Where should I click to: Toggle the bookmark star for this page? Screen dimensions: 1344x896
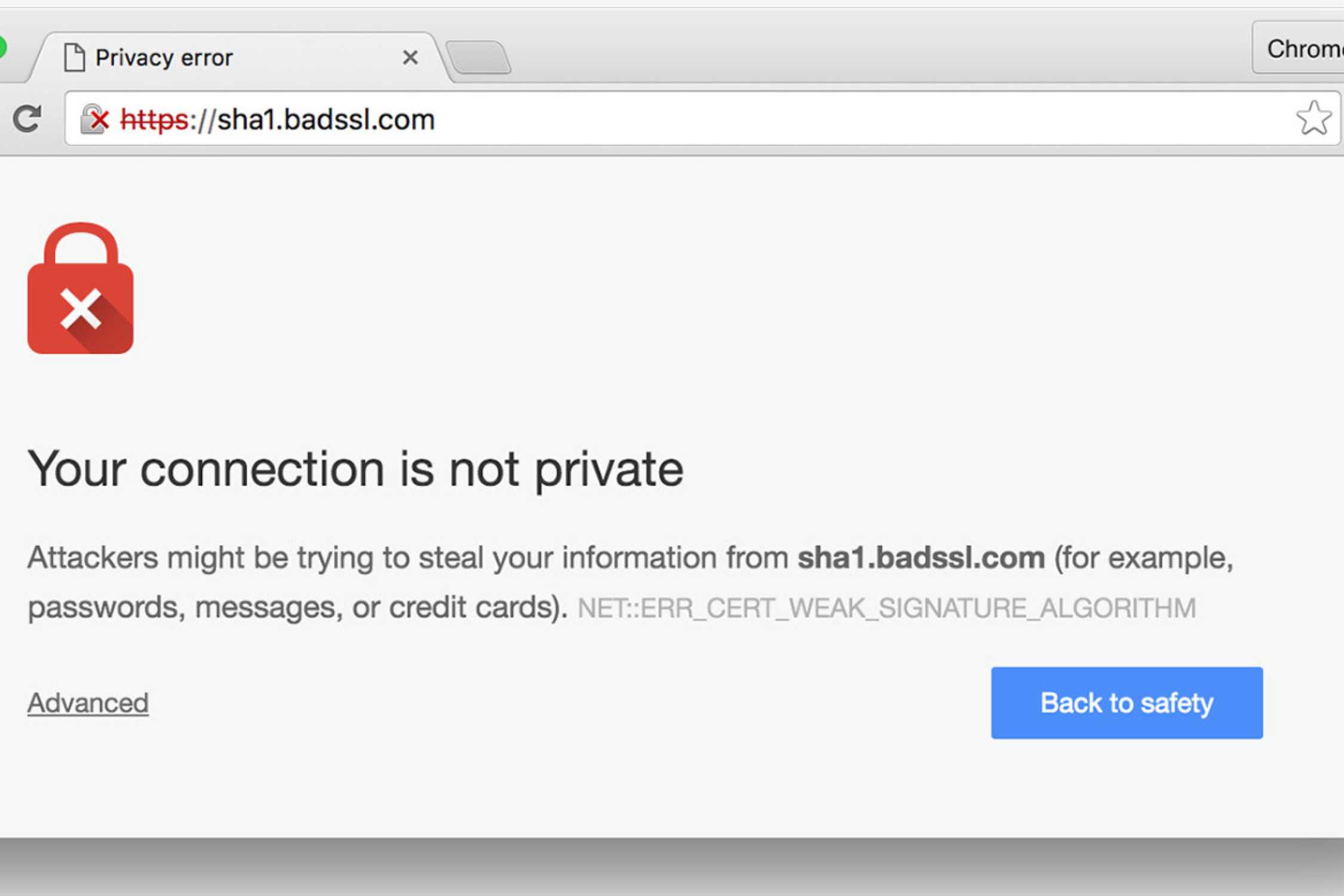1314,118
